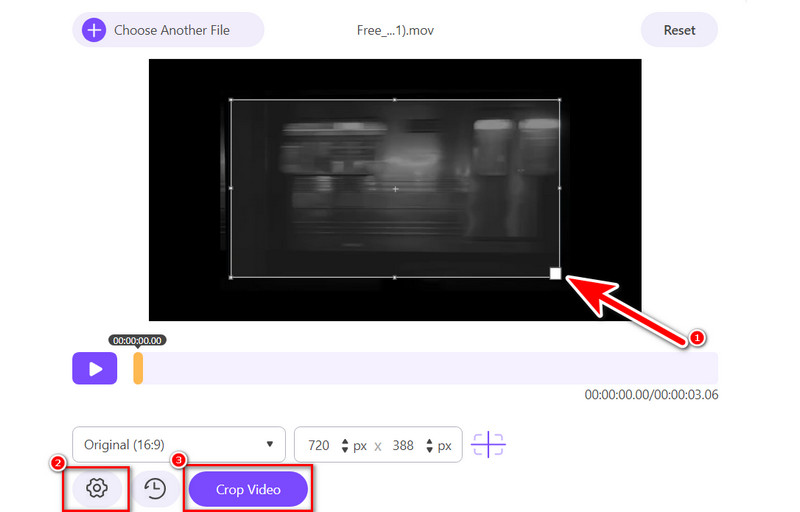Click the top-right crop corner handle
The height and width of the screenshot is (512, 800).
pyautogui.click(x=560, y=100)
